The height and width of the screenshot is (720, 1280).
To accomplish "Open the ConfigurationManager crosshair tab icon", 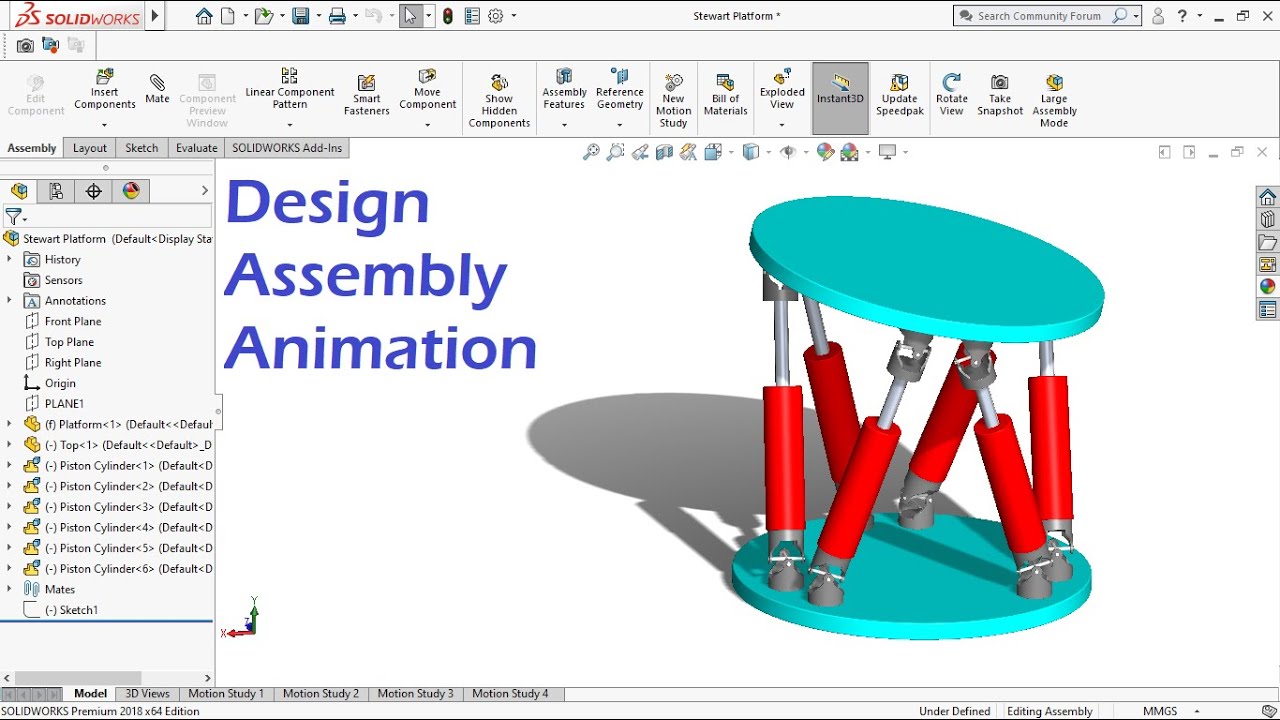I will (94, 191).
